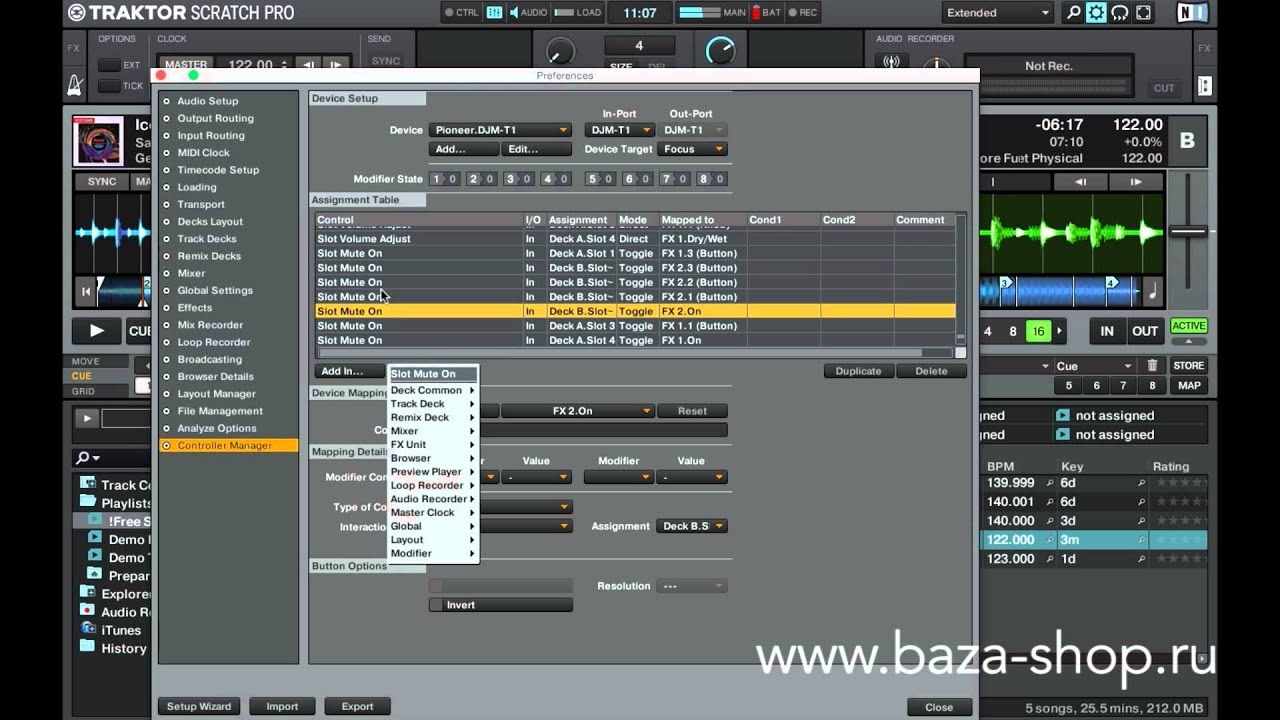1280x720 pixels.
Task: Toggle Modifier State 1 indicator
Action: (x=444, y=179)
